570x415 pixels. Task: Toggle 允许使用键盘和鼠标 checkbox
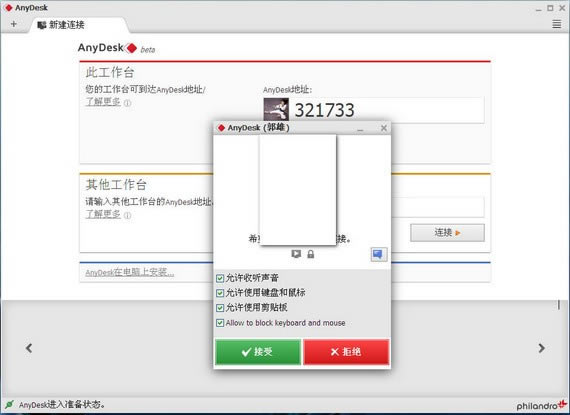(220, 293)
